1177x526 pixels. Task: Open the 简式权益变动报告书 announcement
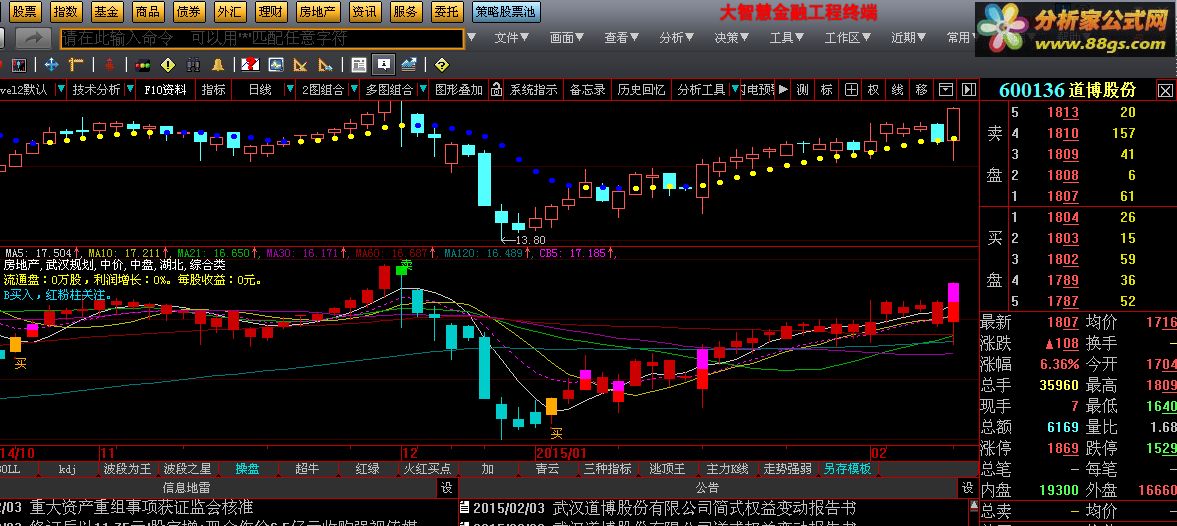click(704, 508)
